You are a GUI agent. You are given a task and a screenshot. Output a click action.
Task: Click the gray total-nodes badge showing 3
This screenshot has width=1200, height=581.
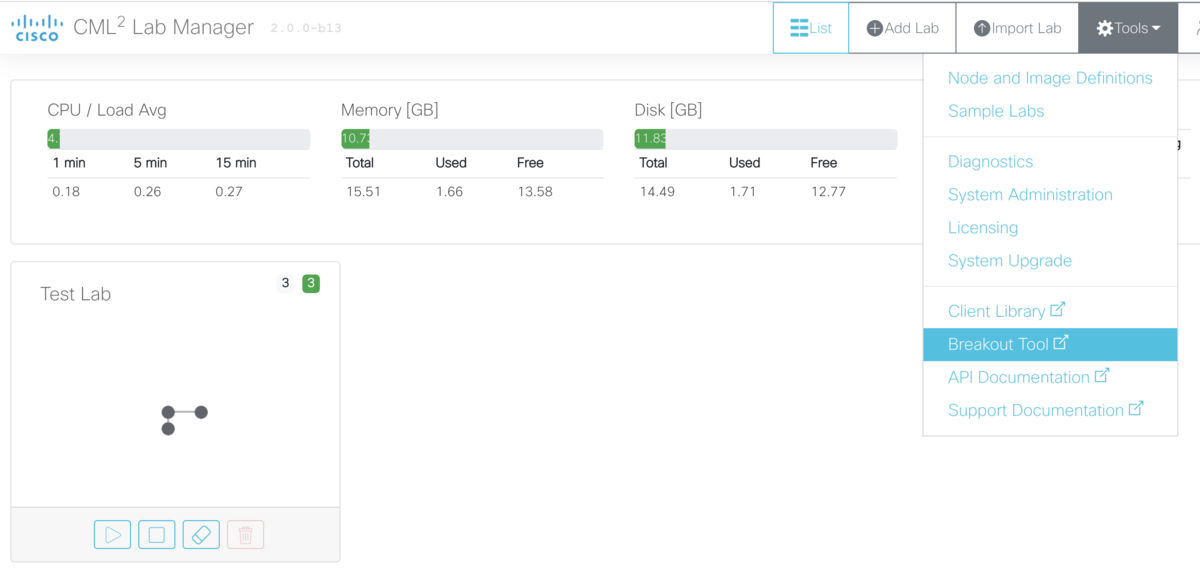coord(285,283)
